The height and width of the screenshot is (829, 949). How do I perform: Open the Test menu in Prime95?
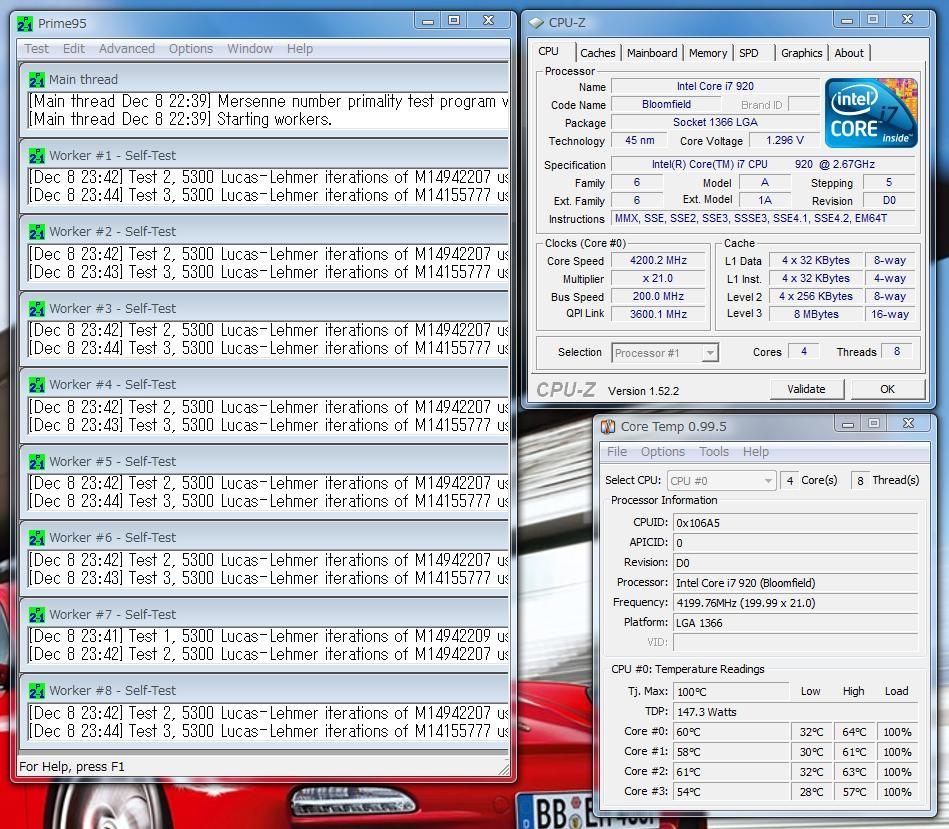point(37,49)
